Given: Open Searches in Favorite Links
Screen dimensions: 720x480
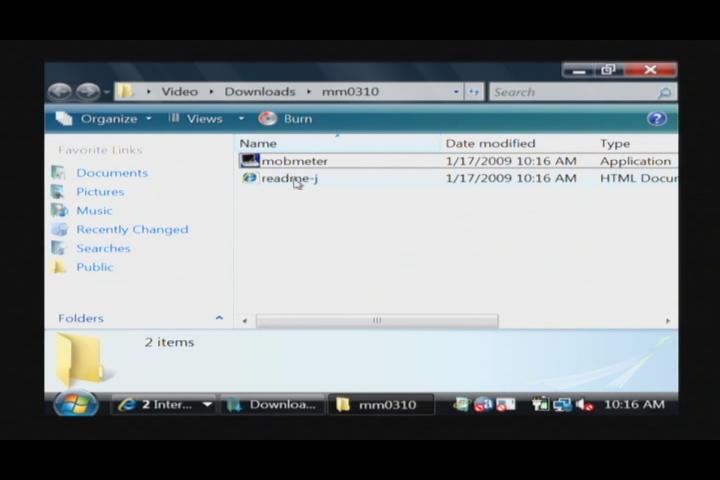Looking at the screenshot, I should [103, 248].
